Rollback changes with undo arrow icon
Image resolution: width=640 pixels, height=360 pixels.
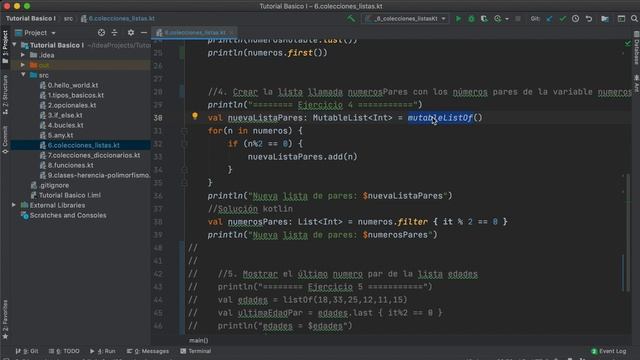point(589,19)
